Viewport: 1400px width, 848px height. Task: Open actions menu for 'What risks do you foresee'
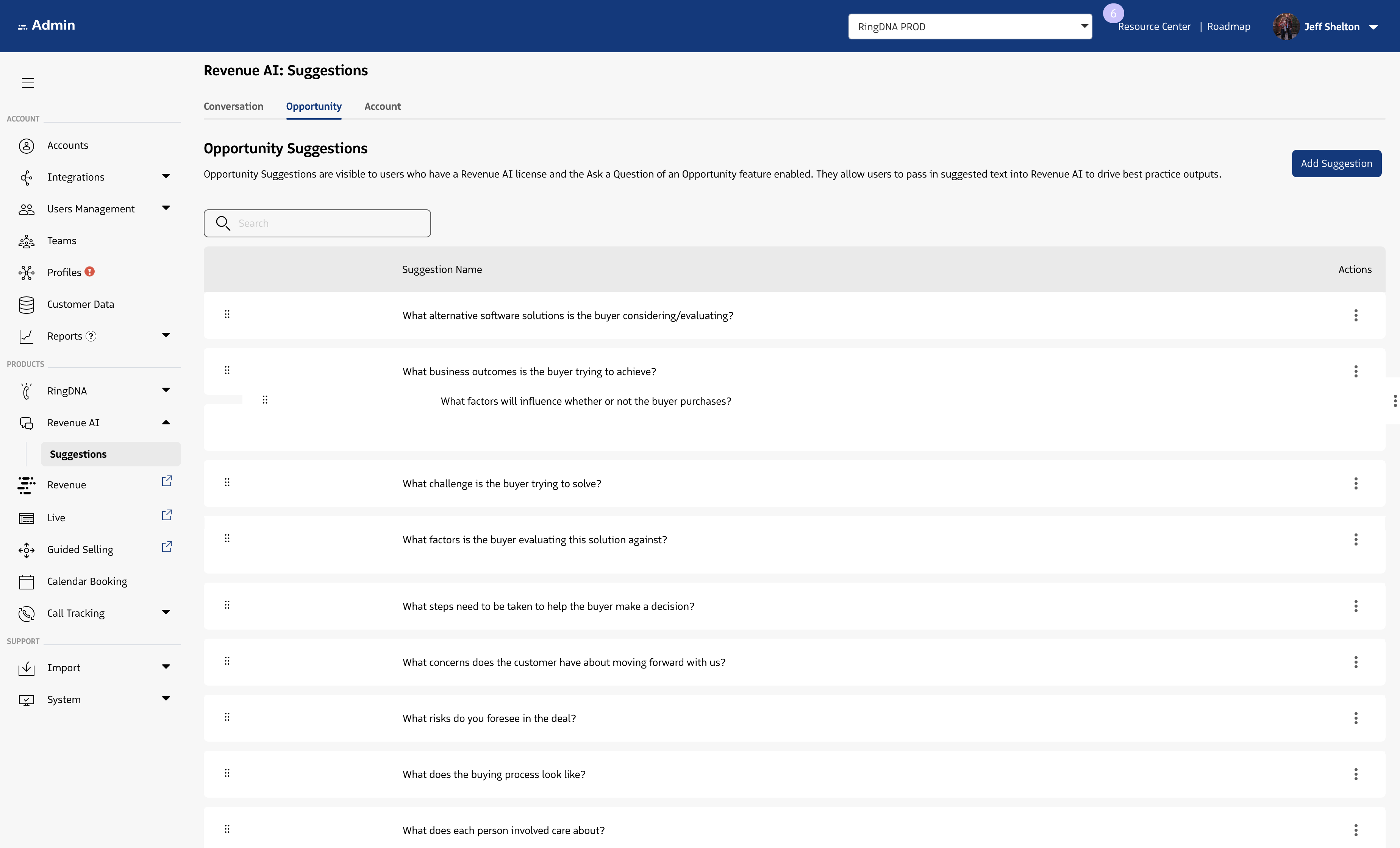[1356, 718]
